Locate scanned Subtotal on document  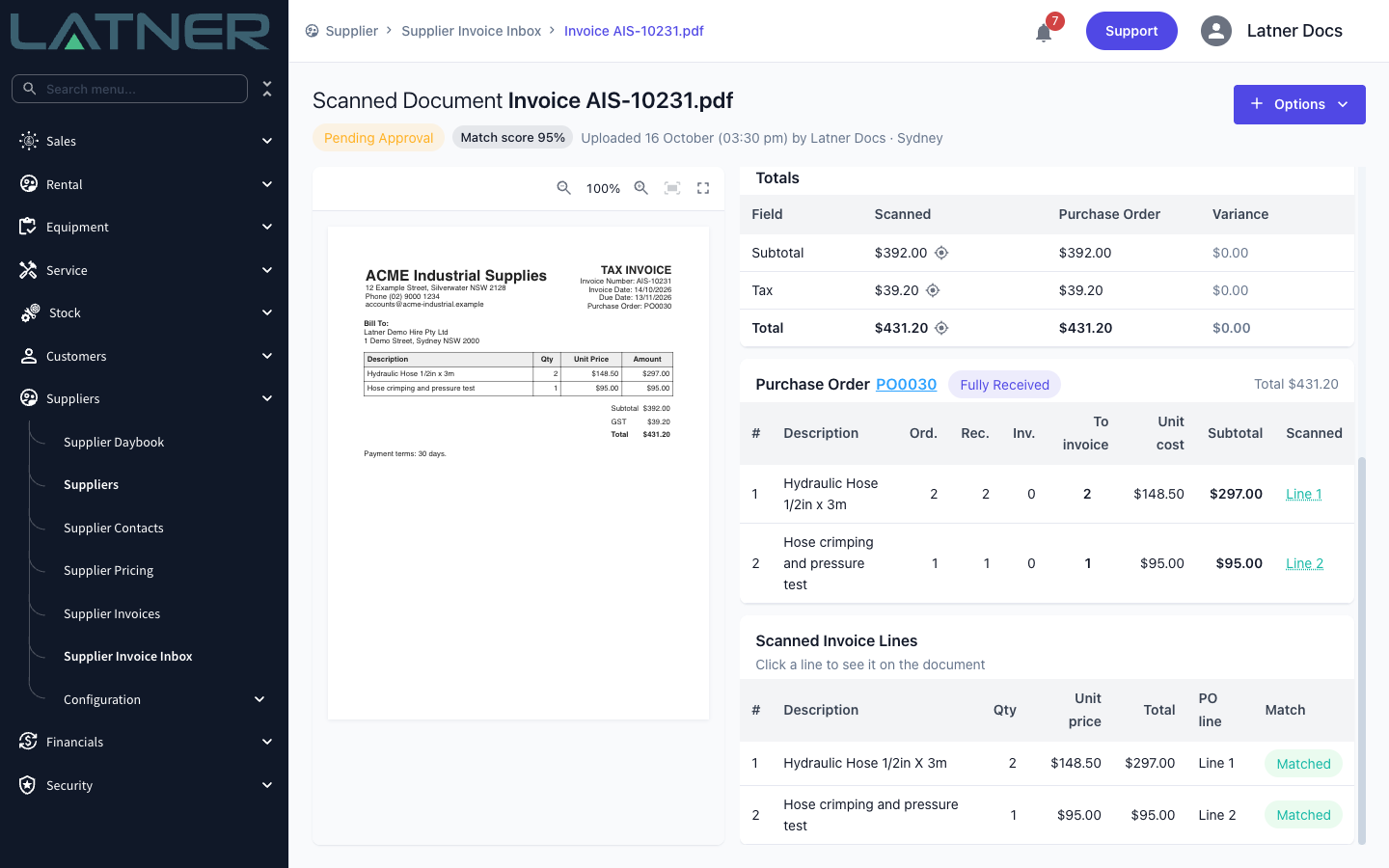coord(941,253)
